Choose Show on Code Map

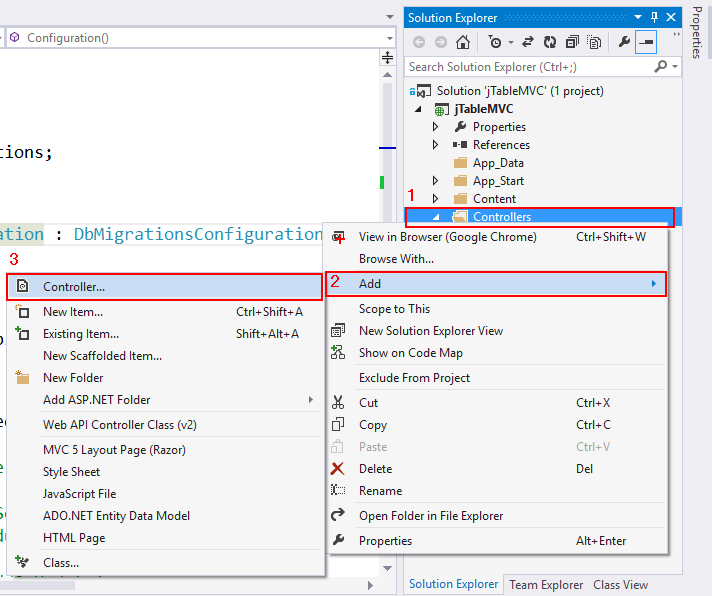[496, 353]
